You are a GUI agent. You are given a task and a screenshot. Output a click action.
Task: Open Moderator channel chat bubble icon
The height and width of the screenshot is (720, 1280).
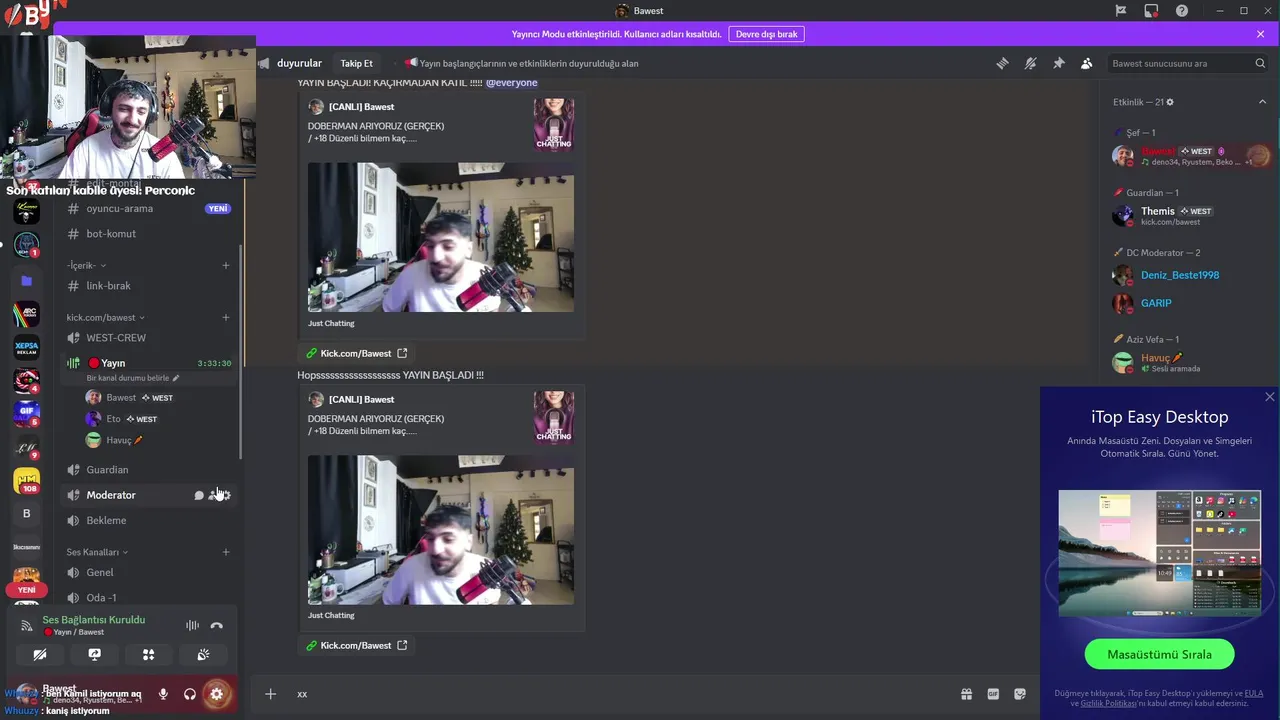click(199, 495)
